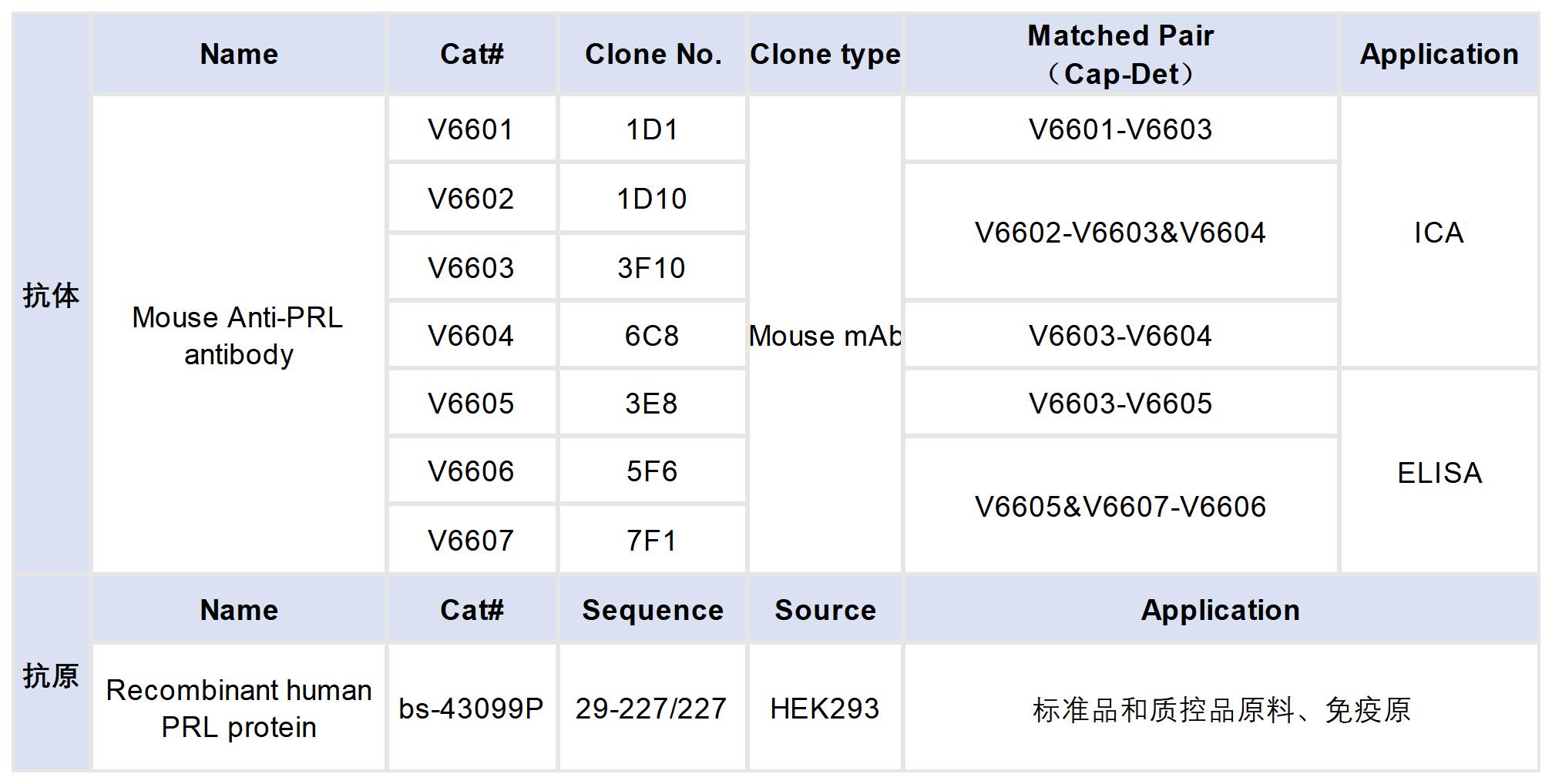Screen dimensions: 1552x784
Task: Select clone number 5F6 cell
Action: pos(651,471)
